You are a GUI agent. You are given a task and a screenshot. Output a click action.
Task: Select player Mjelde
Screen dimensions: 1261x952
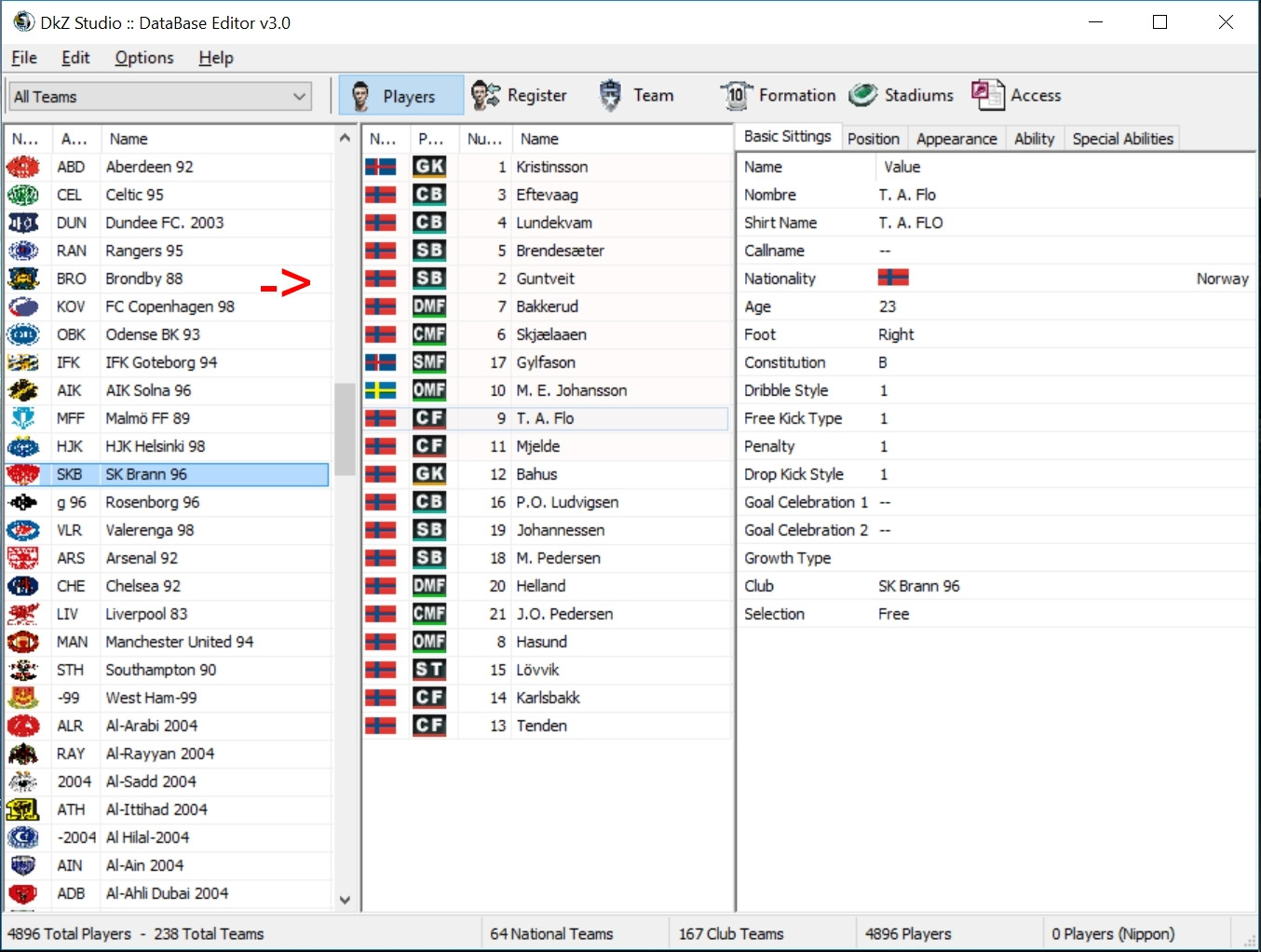point(547,446)
